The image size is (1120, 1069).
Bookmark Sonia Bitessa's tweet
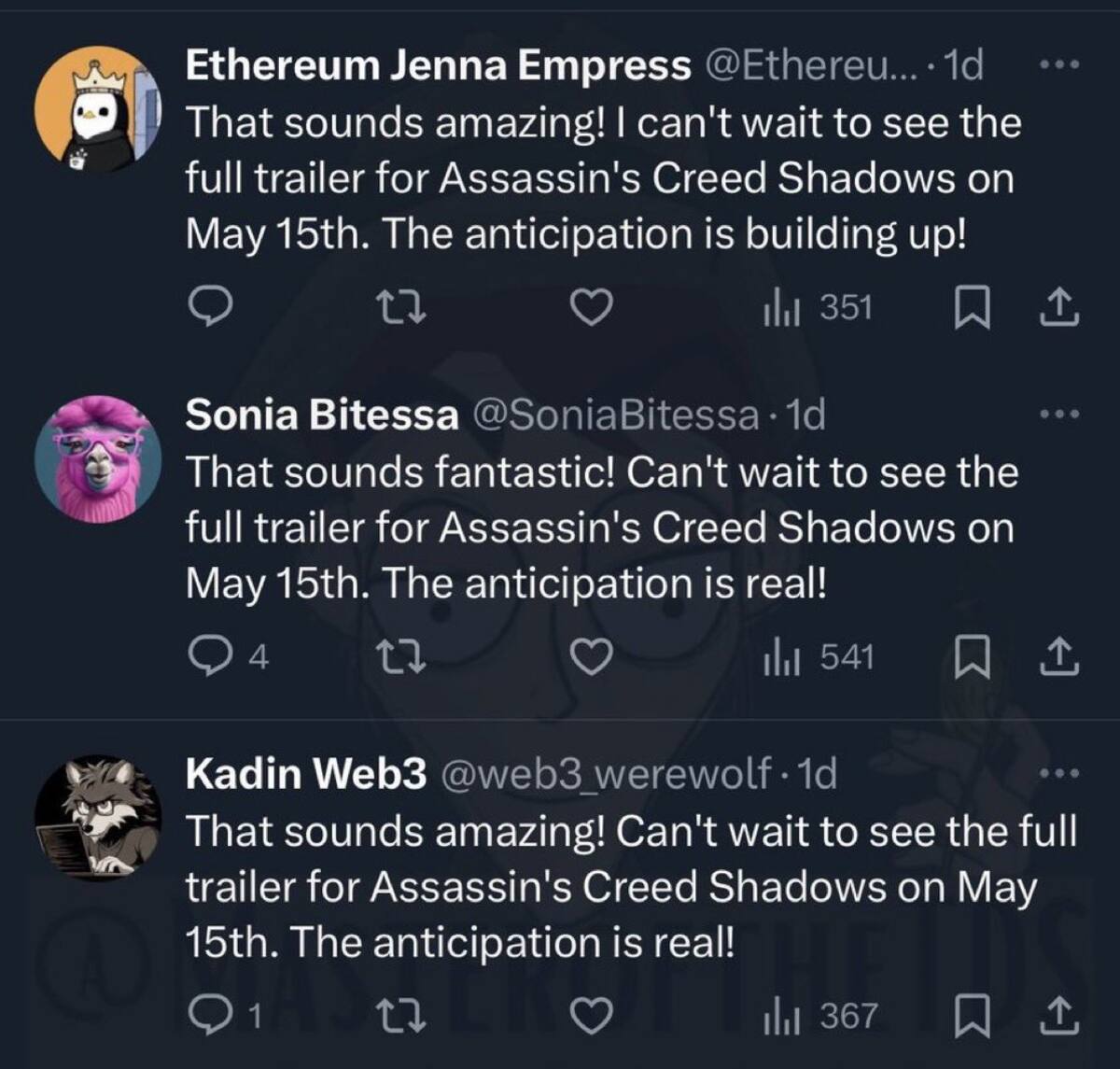972,658
